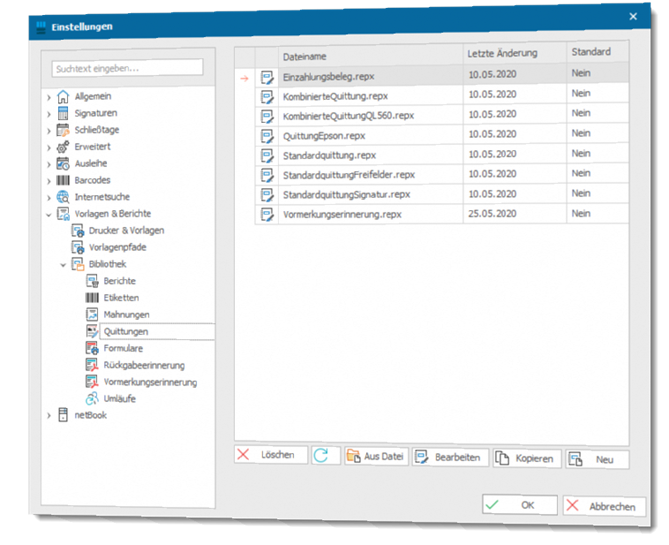The height and width of the screenshot is (545, 669).
Task: Click the Umläufe icon in tree
Action: tap(92, 399)
